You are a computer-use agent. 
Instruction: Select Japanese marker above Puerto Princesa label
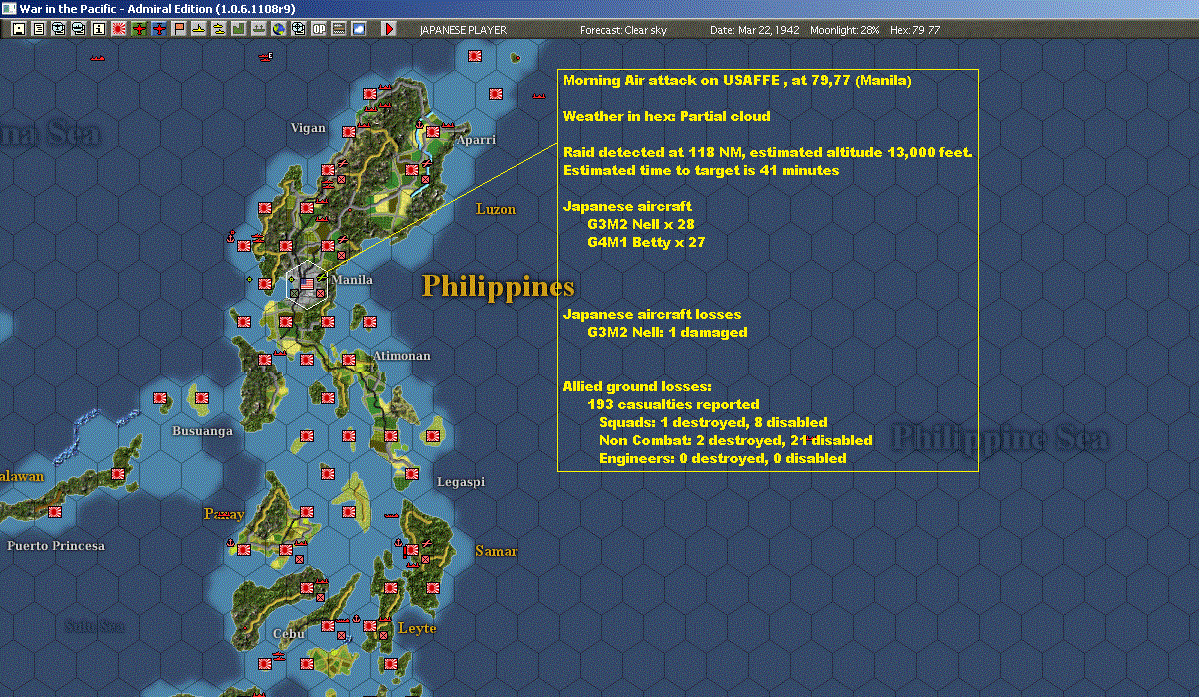(x=55, y=511)
